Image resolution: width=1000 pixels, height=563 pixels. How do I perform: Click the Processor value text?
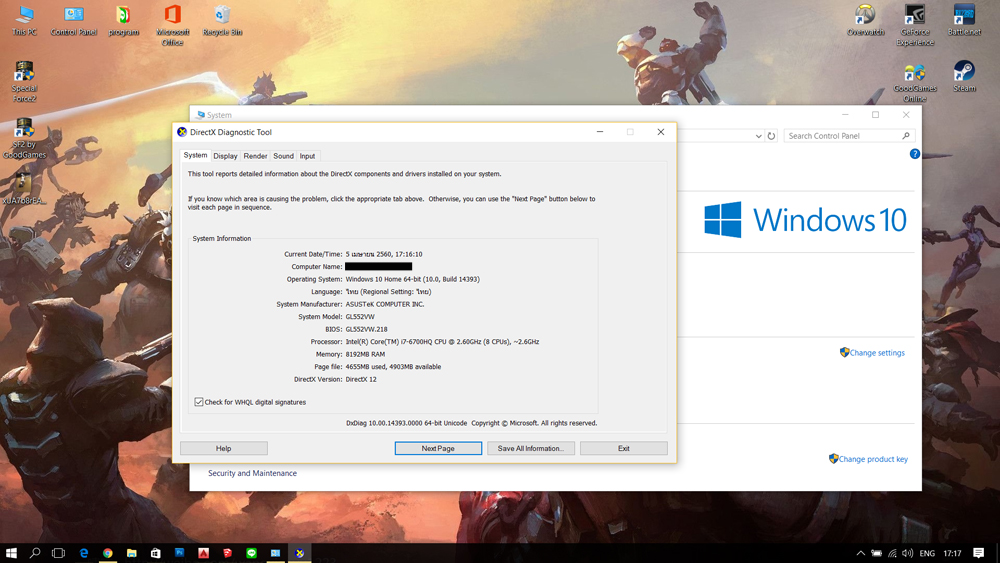442,342
